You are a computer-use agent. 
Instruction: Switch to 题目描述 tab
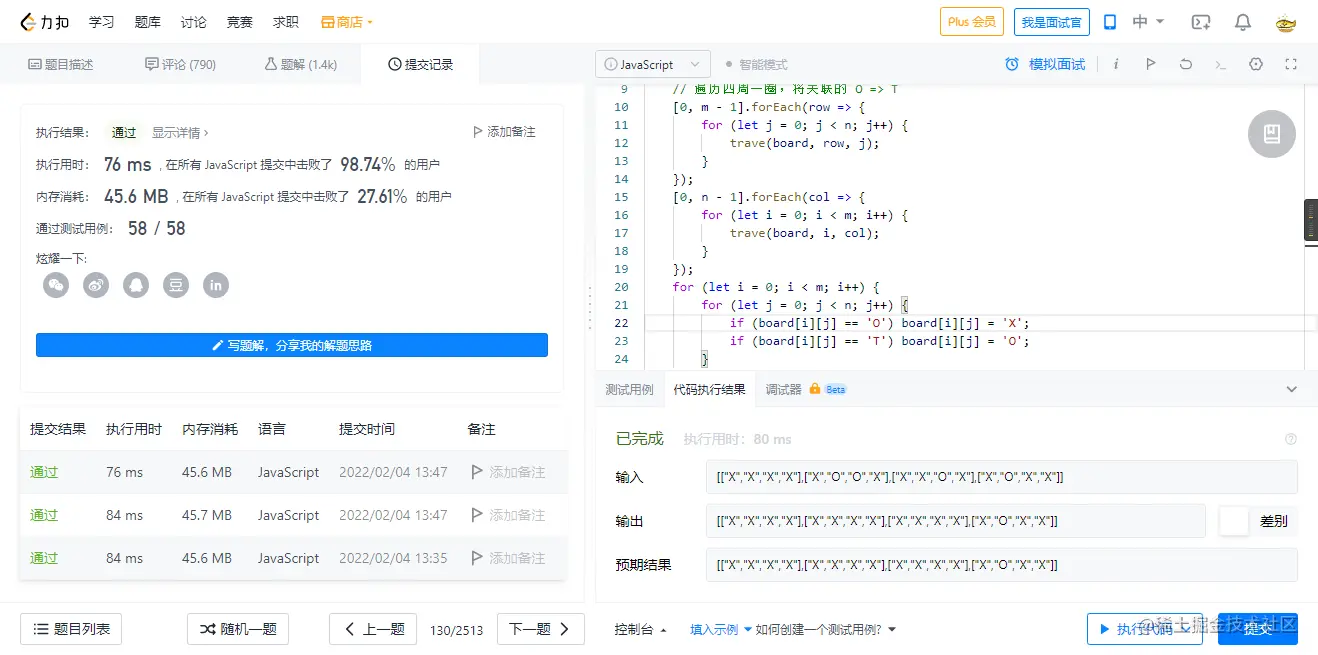(60, 64)
